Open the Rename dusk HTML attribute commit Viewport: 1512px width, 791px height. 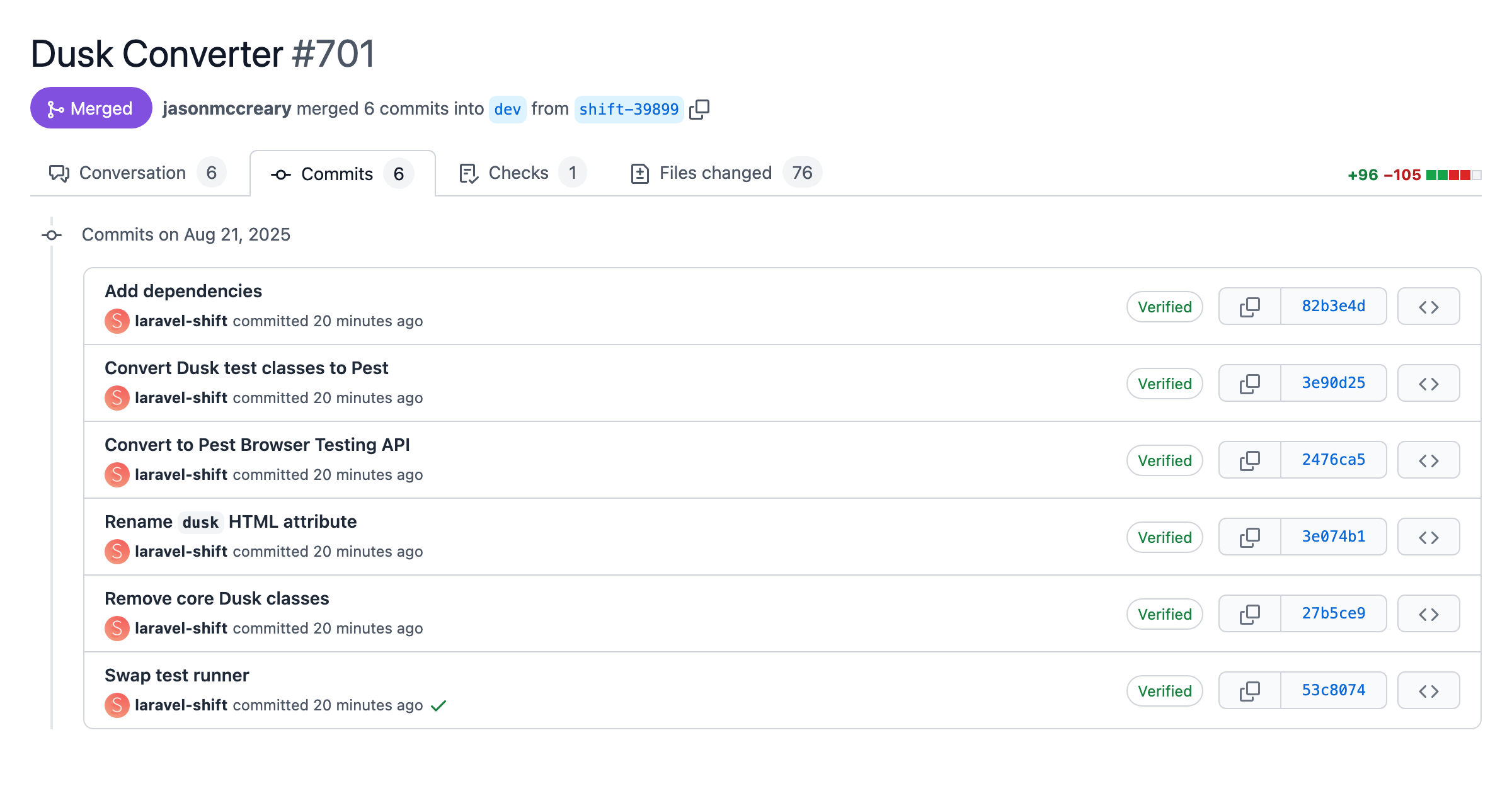click(x=231, y=521)
